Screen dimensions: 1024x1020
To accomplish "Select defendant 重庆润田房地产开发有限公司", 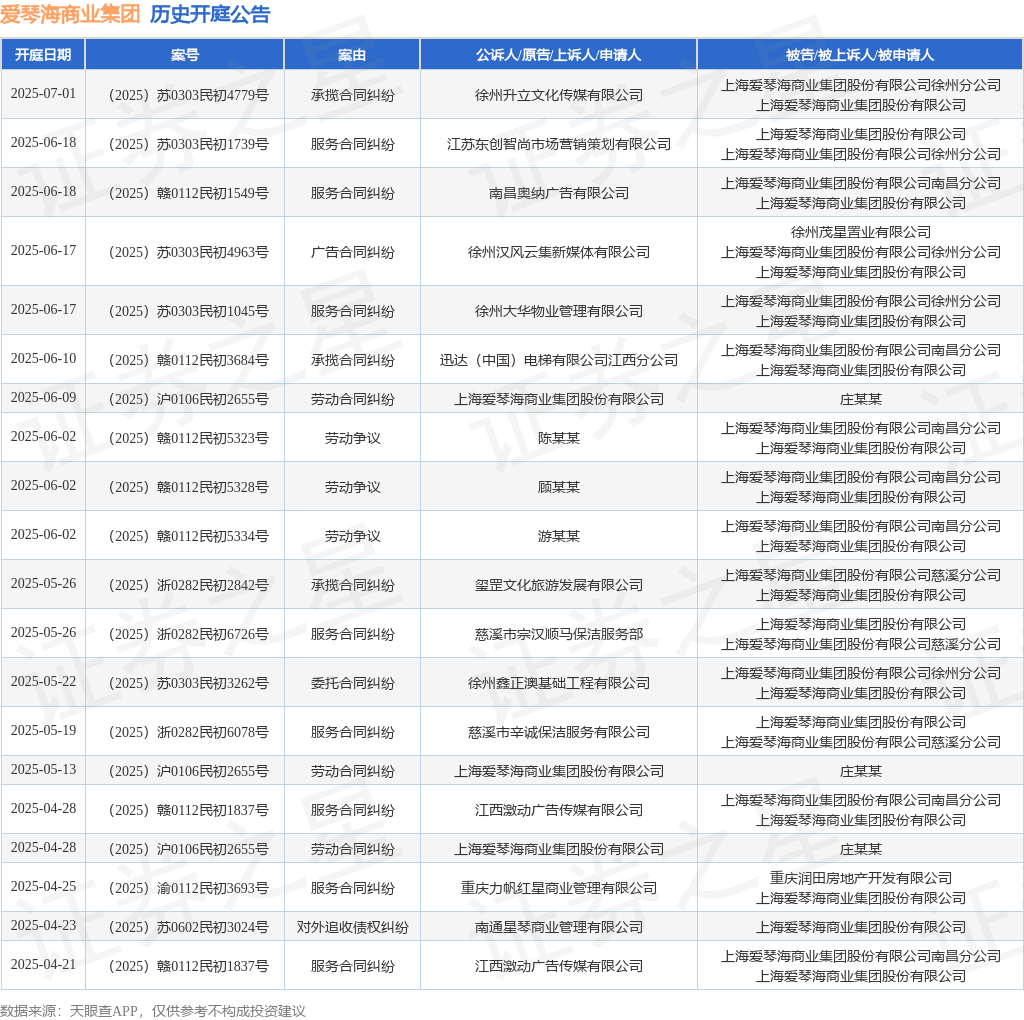I will coord(860,878).
